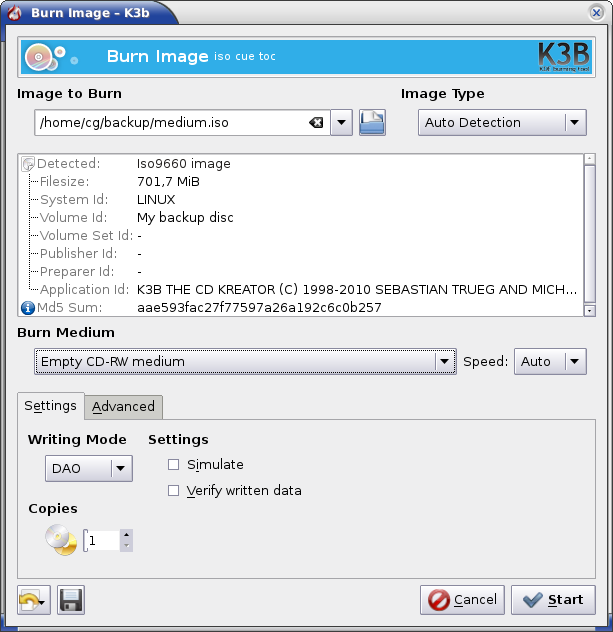Click the K3B logo in banner
The width and height of the screenshot is (613, 632).
pos(563,57)
